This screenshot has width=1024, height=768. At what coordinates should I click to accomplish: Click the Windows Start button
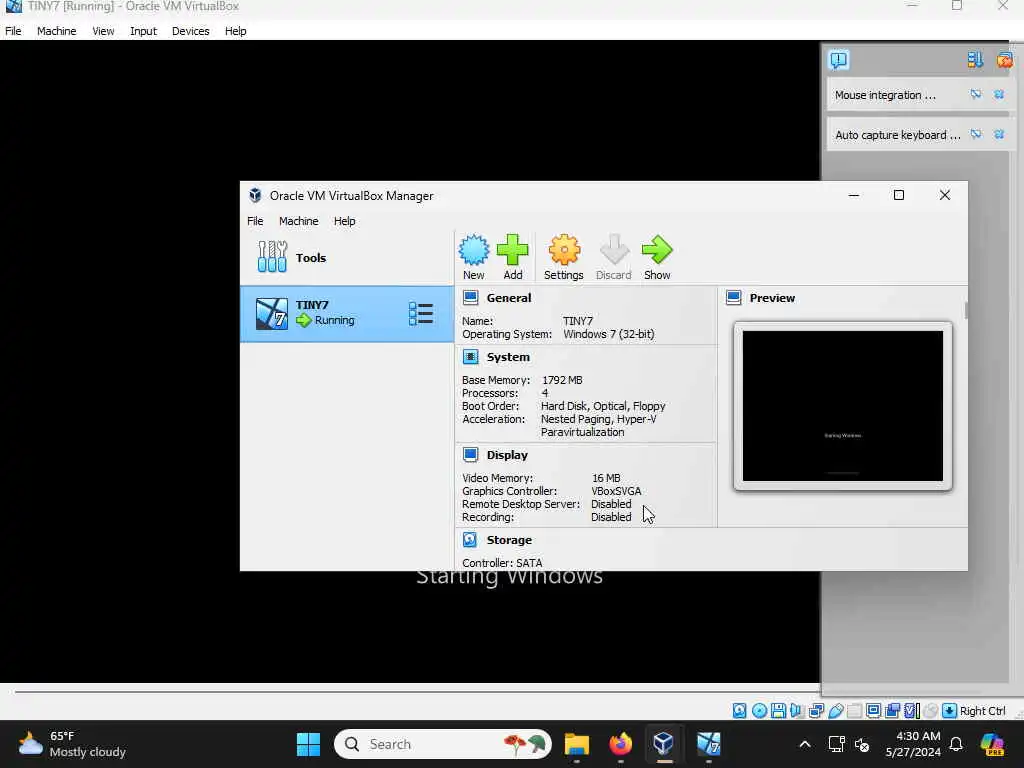(308, 744)
